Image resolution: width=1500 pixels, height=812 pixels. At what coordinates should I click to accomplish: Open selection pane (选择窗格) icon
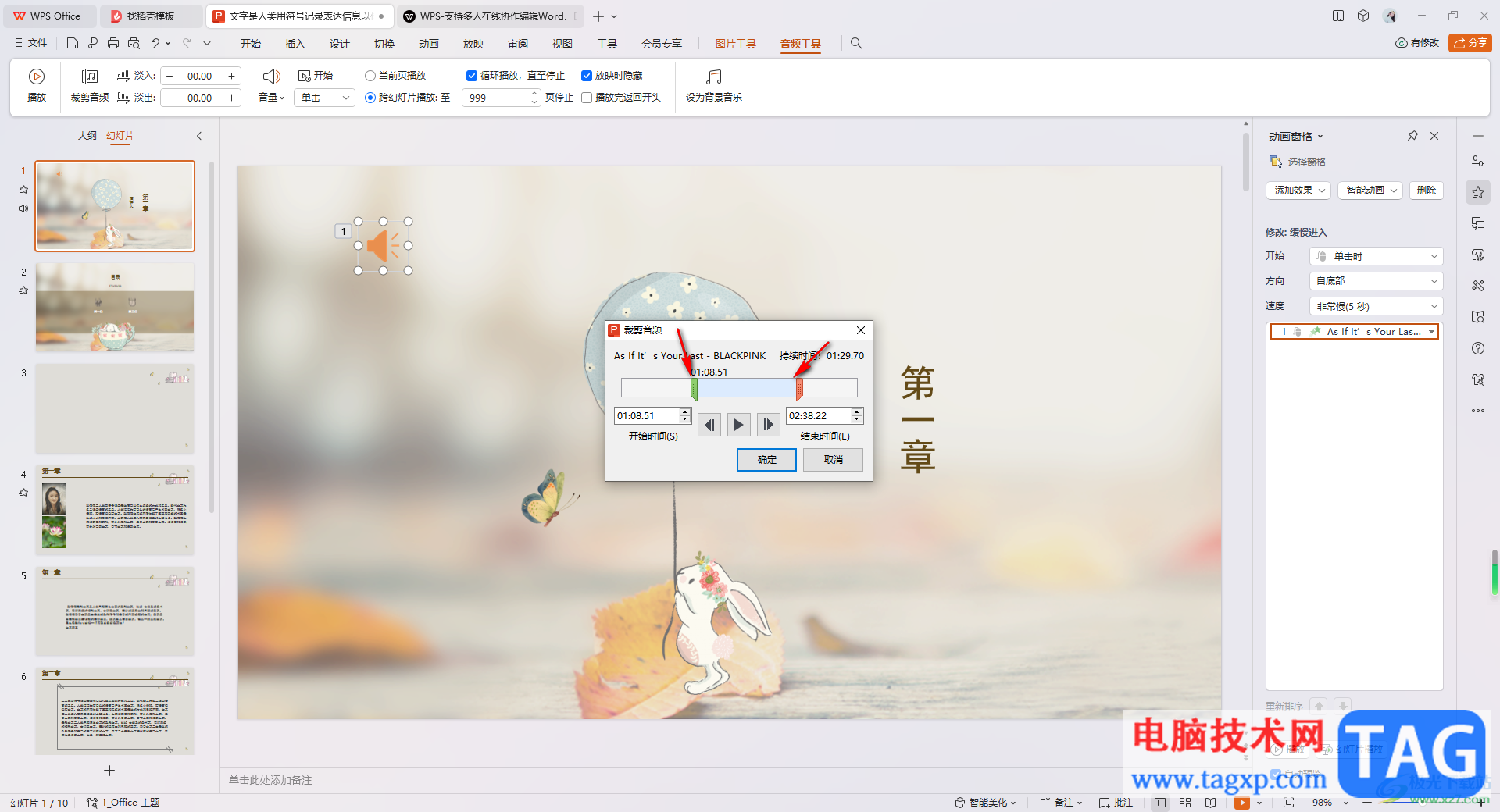[1276, 162]
